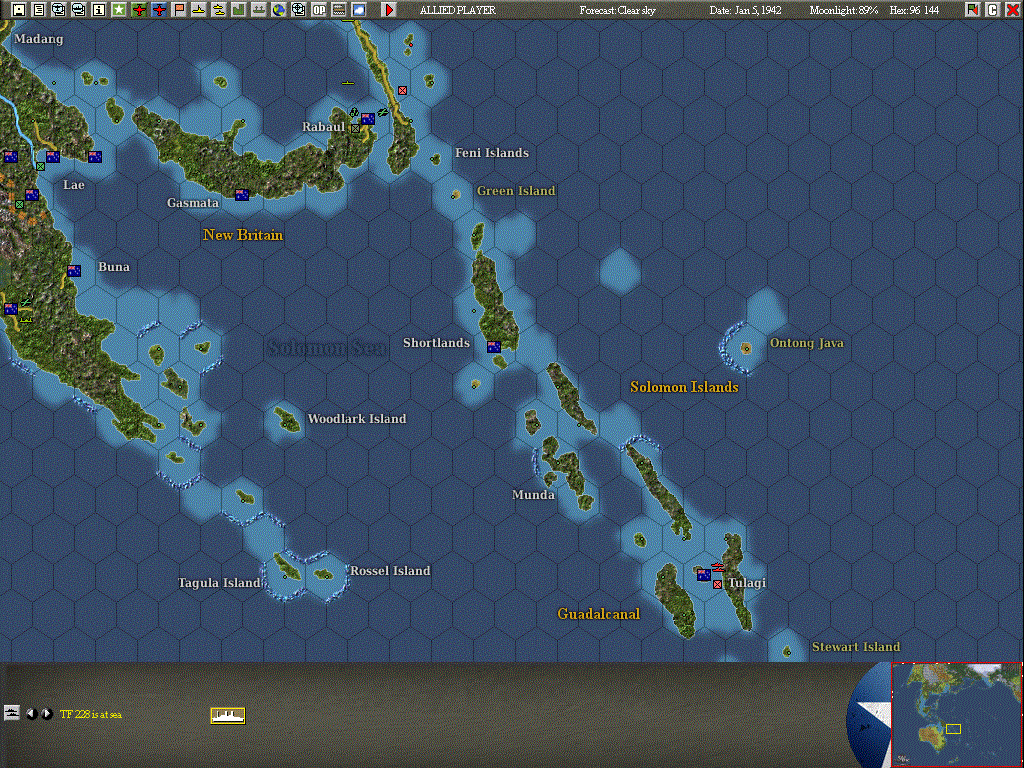Select the Australian flag base at Shortlands
The image size is (1024, 768).
(x=494, y=347)
